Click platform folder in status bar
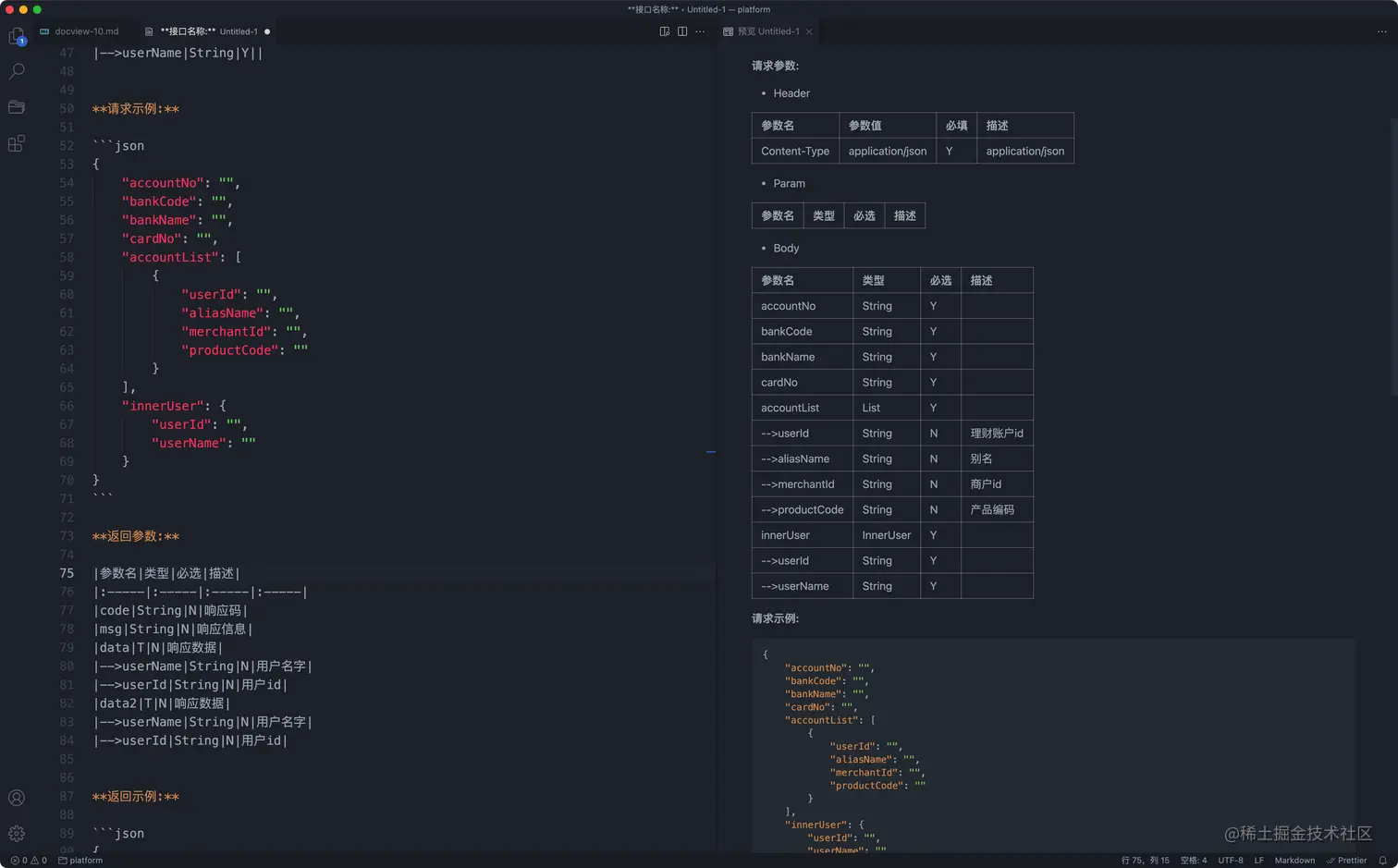Screen dimensions: 1398x868 tap(80, 861)
